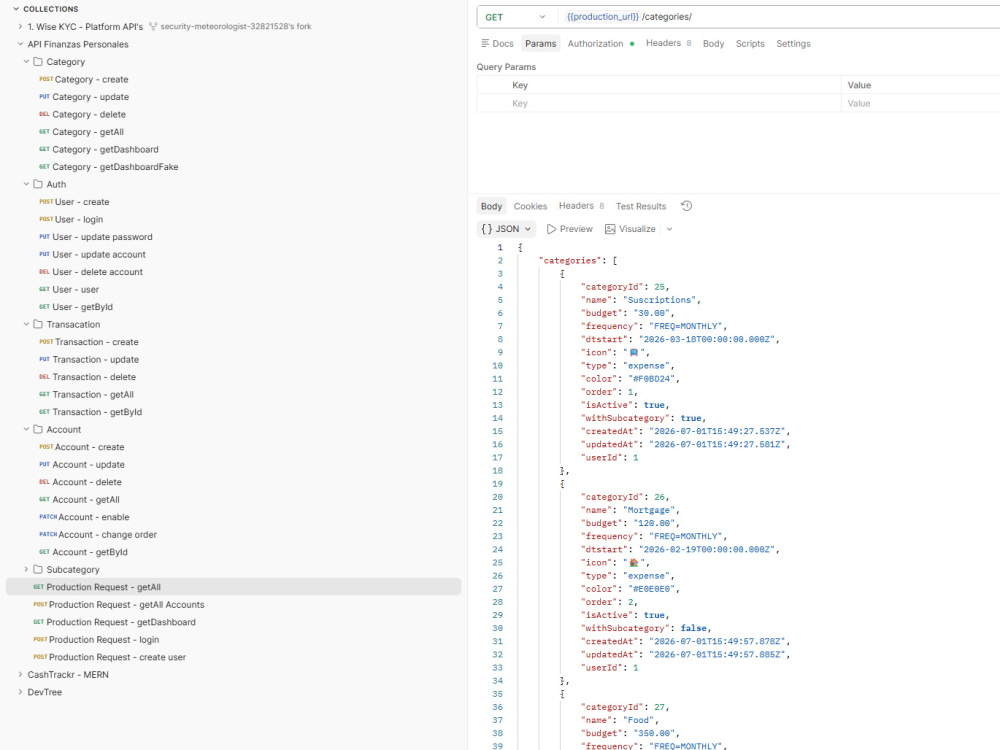Screen dimensions: 1000x750
Task: Click the Preview play icon
Action: [x=551, y=229]
